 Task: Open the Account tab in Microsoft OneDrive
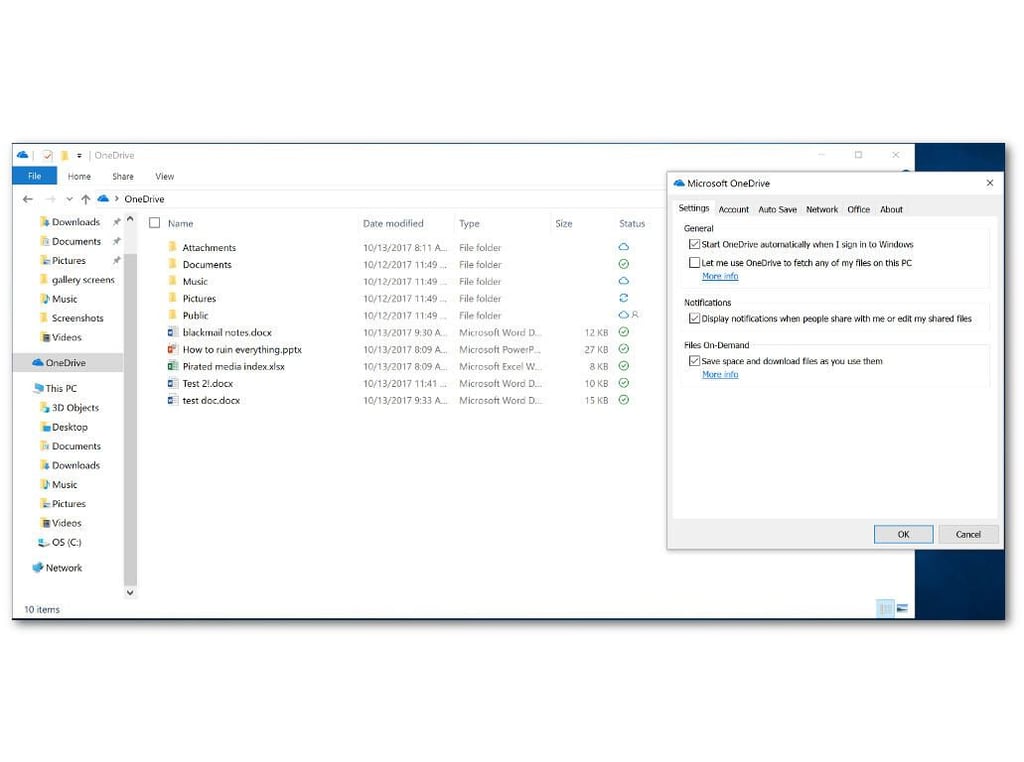(733, 210)
